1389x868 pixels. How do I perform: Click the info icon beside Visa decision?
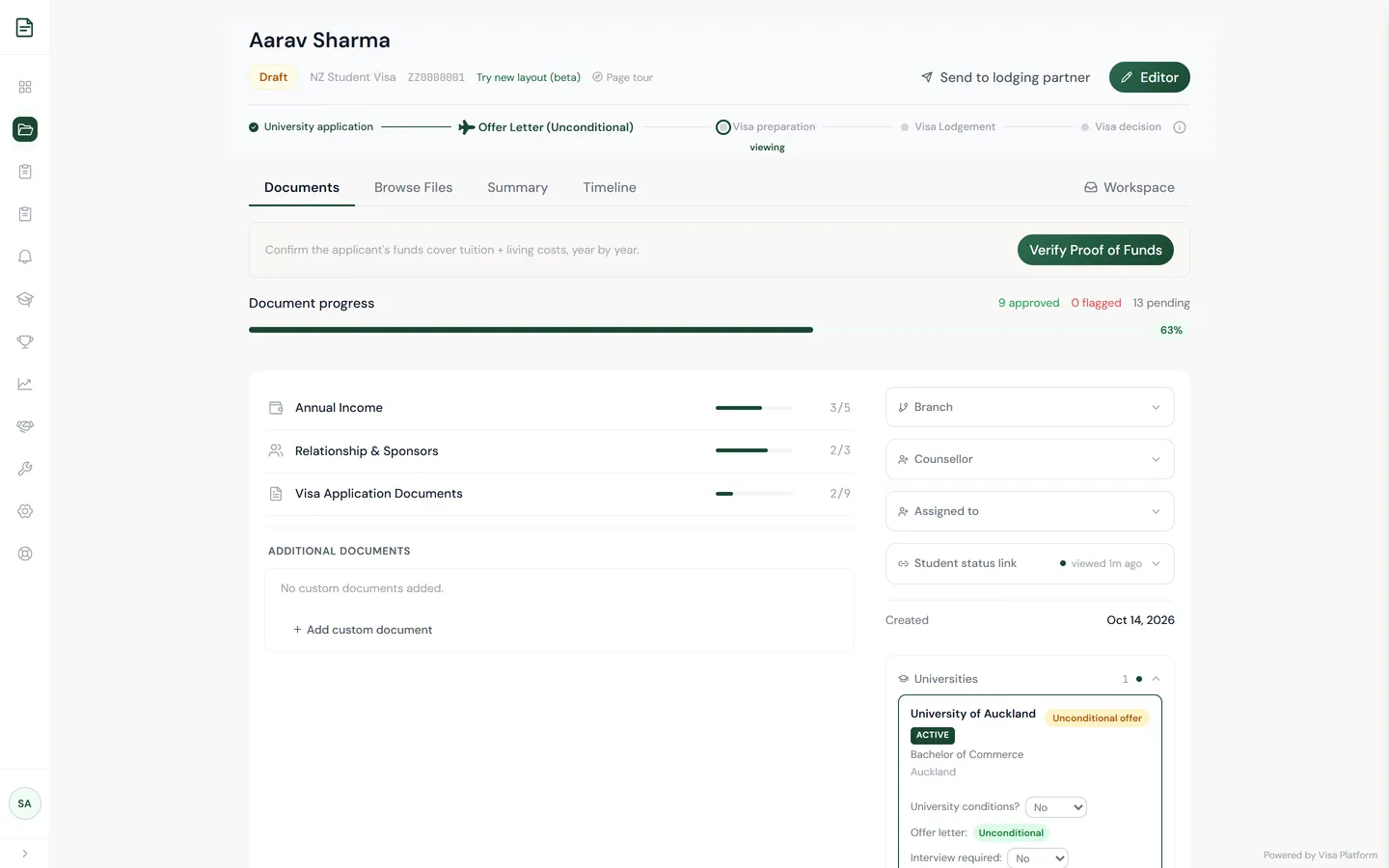point(1179,127)
